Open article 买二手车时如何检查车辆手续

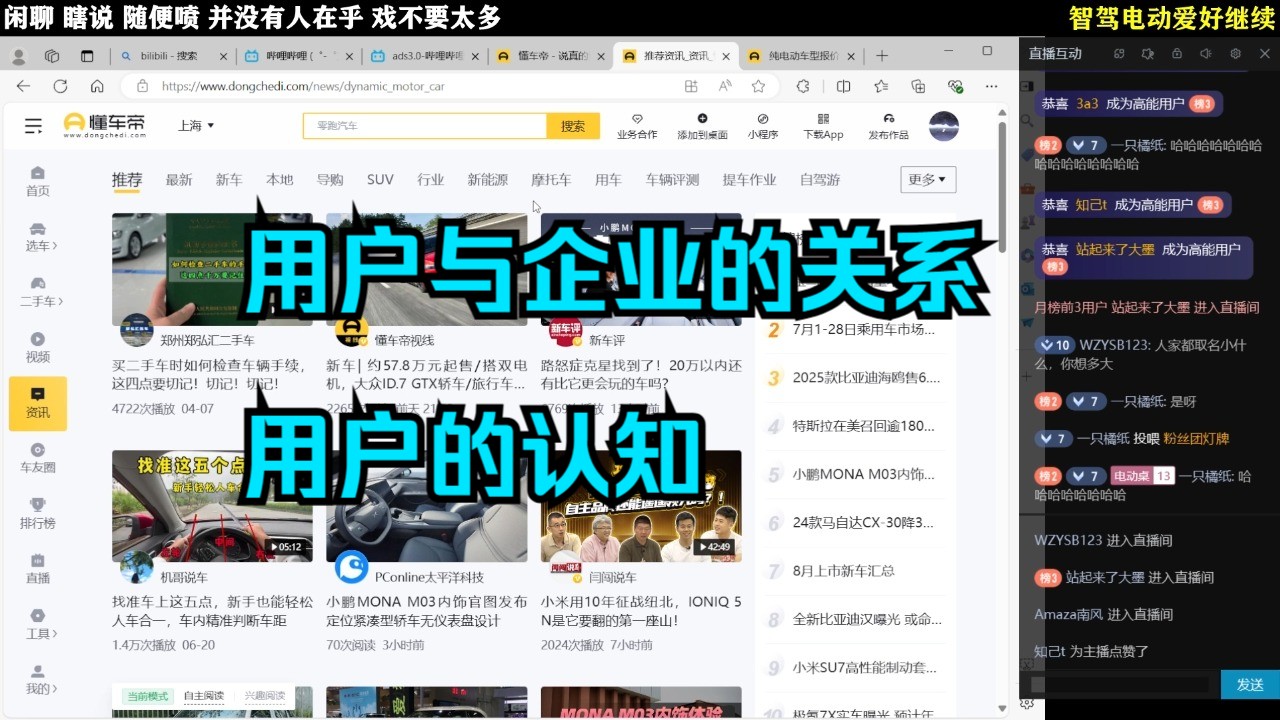tap(212, 374)
